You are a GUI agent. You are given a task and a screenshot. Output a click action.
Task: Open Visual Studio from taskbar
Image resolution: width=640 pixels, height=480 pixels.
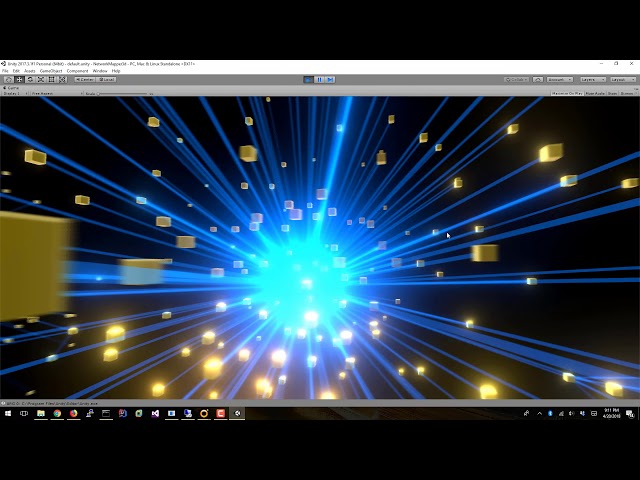[155, 413]
